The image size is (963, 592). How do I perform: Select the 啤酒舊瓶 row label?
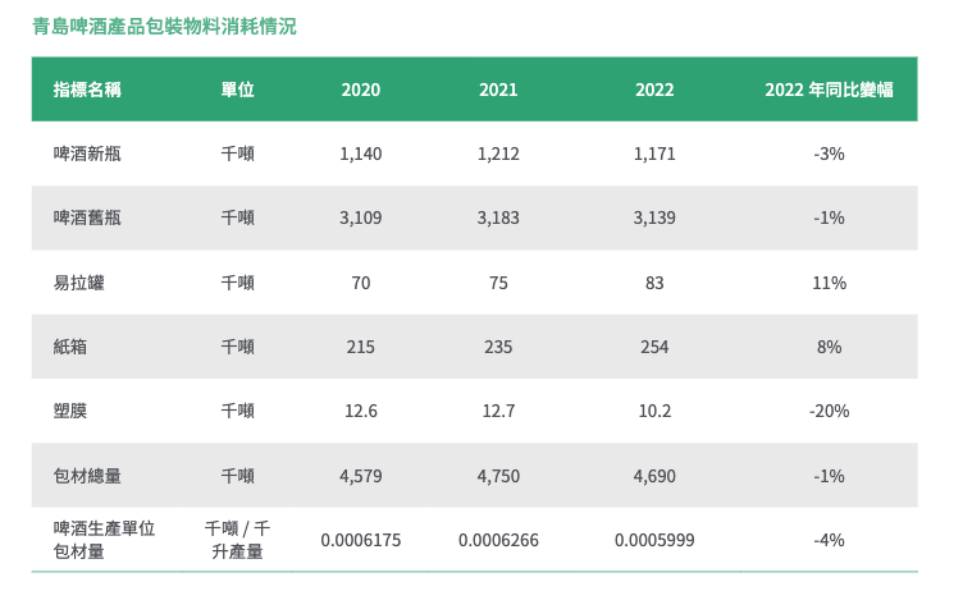pyautogui.click(x=87, y=218)
